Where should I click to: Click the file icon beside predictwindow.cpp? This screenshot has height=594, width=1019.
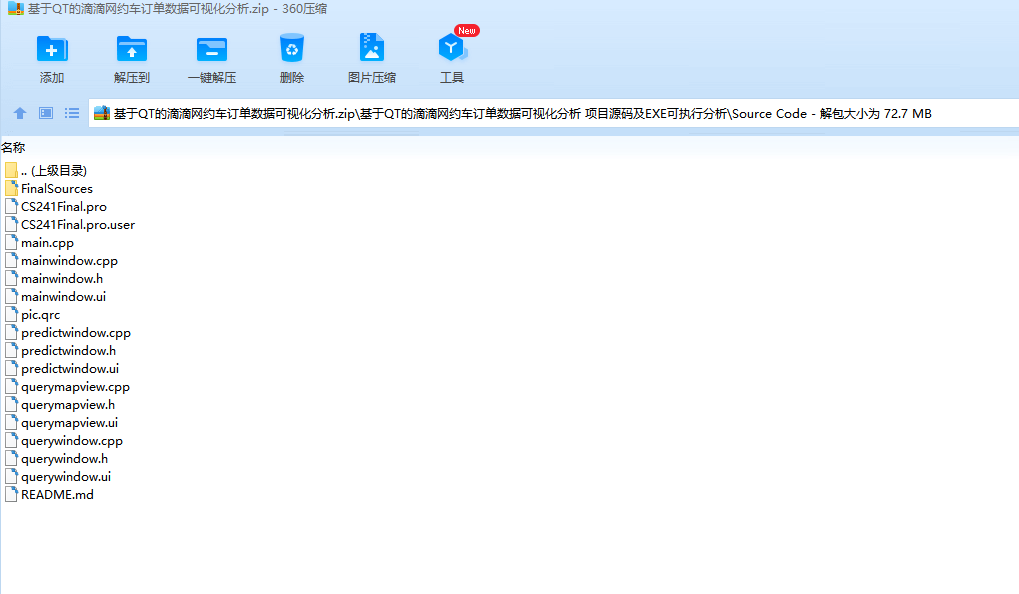click(x=11, y=333)
